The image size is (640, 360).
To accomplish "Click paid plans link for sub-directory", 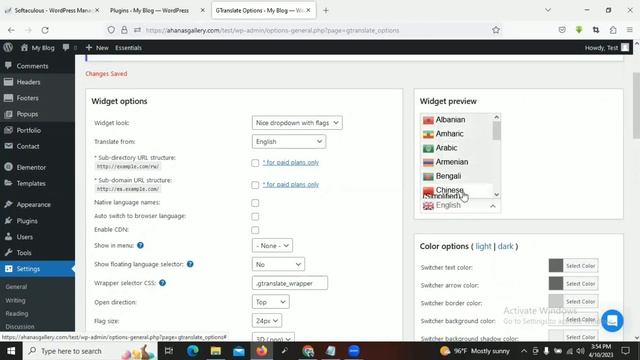I will click(x=291, y=162).
